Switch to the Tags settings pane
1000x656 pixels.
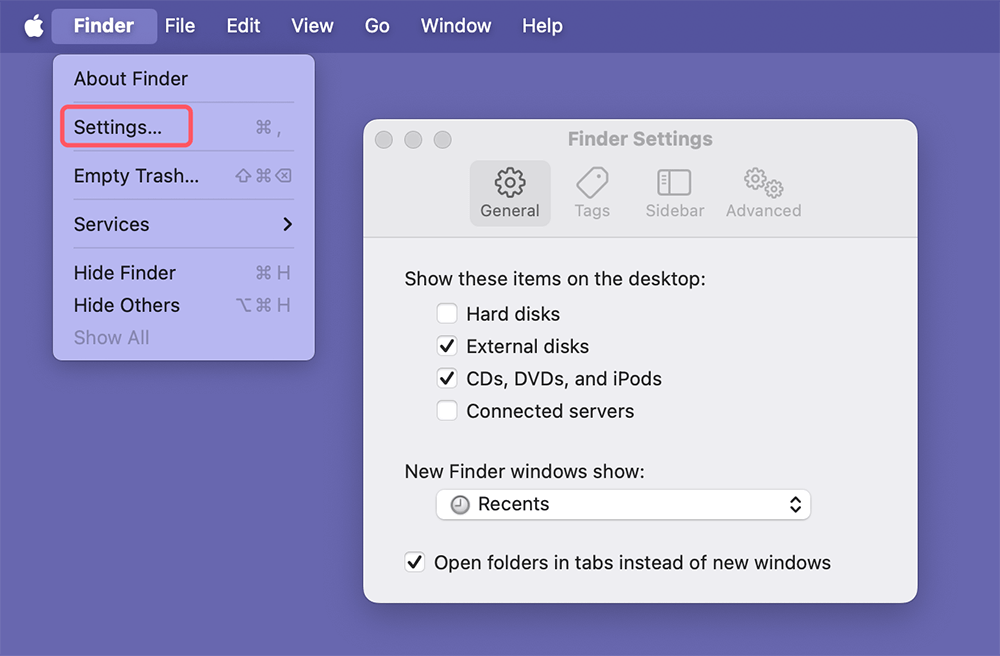[x=592, y=193]
